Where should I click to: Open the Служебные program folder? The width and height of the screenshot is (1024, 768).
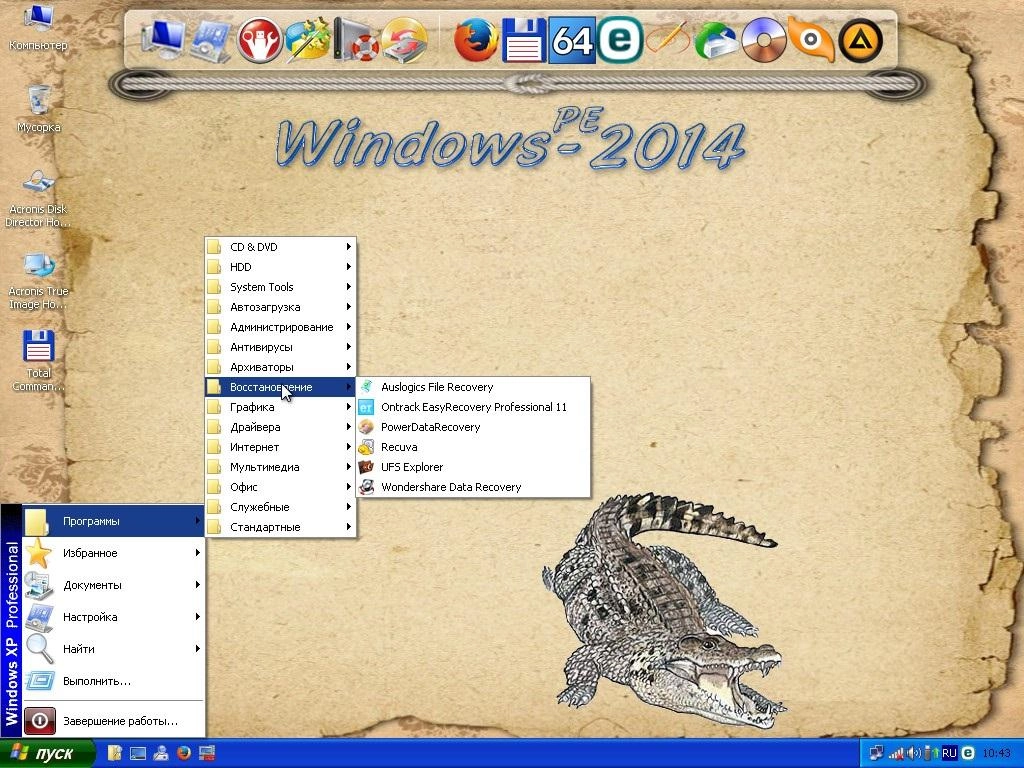[x=281, y=507]
